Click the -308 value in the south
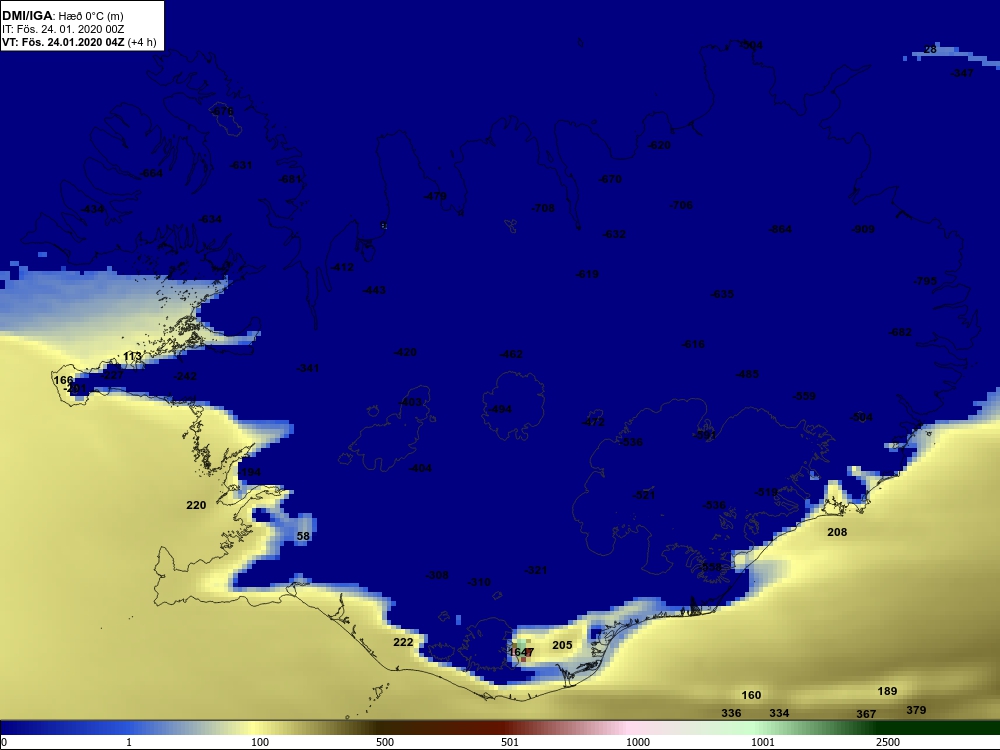Image resolution: width=1000 pixels, height=750 pixels. click(x=437, y=575)
